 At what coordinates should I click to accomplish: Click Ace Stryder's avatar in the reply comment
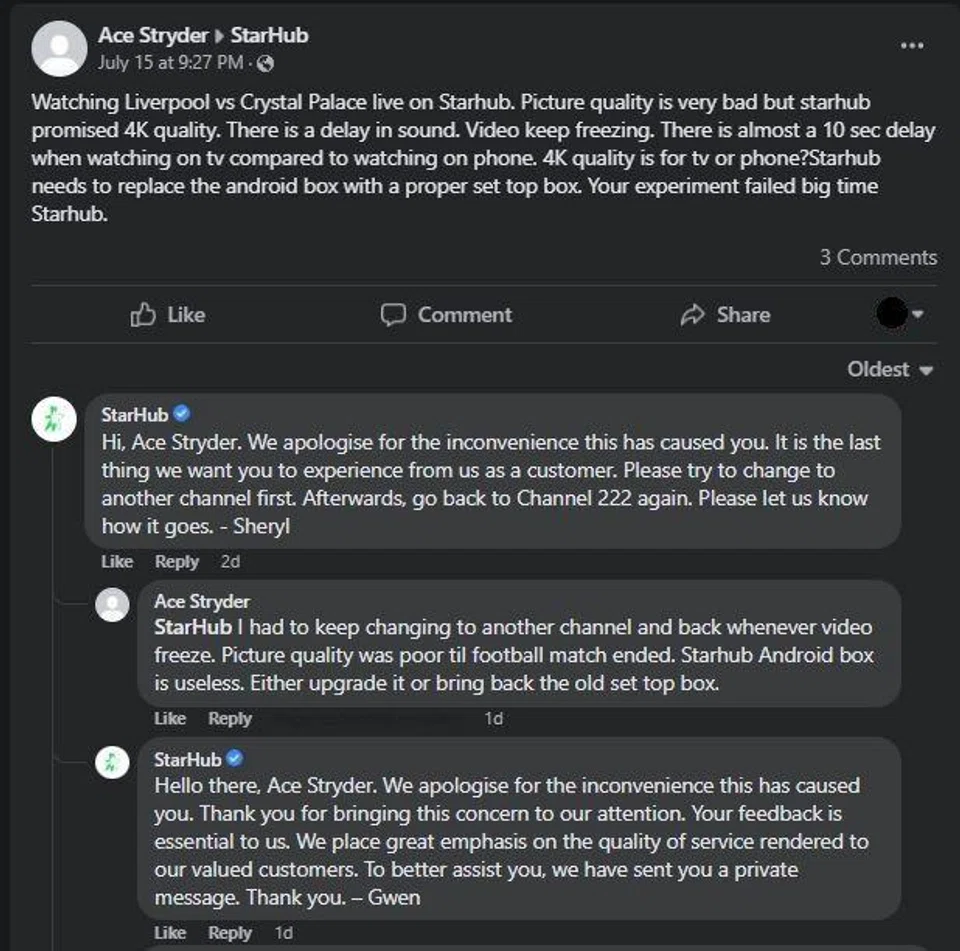pos(112,605)
